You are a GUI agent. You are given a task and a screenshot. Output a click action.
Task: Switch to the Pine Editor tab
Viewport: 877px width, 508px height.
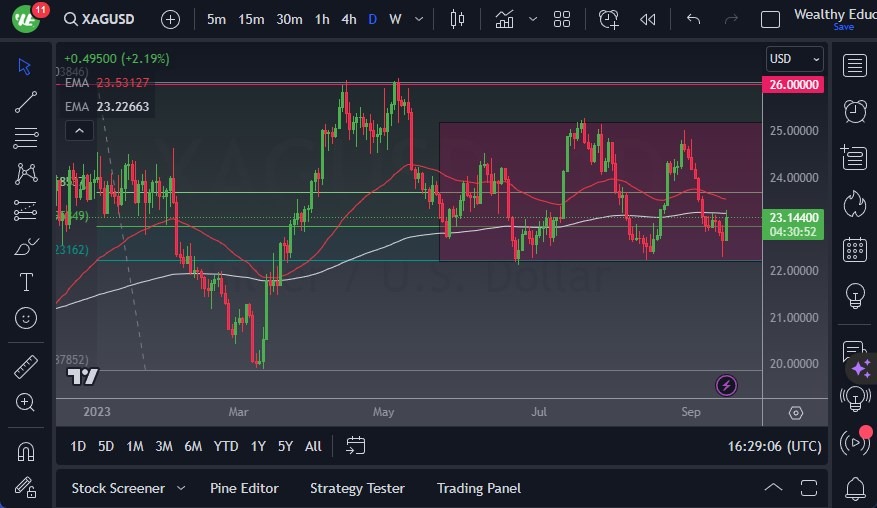pos(244,488)
